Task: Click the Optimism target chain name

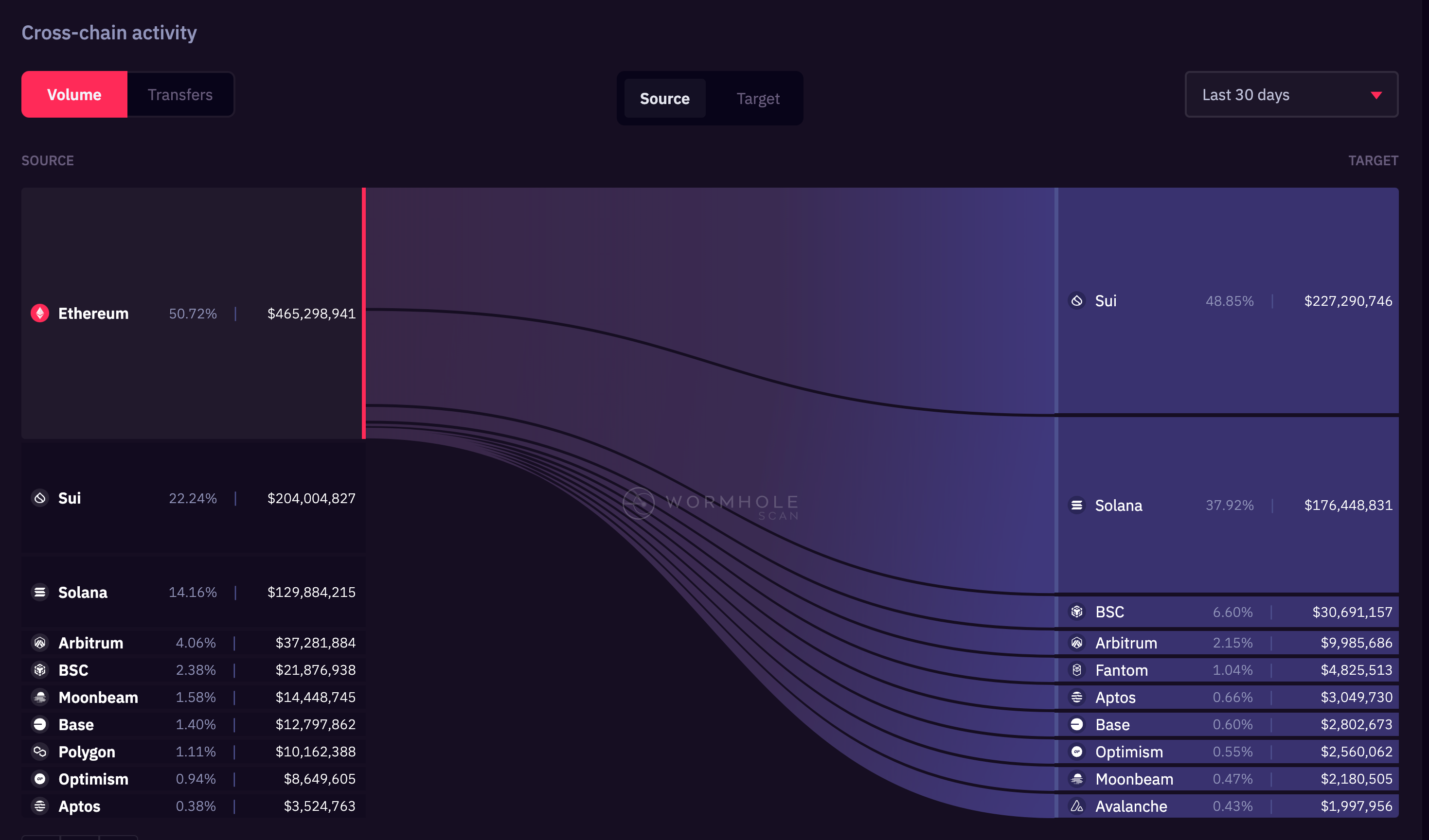Action: (1128, 752)
